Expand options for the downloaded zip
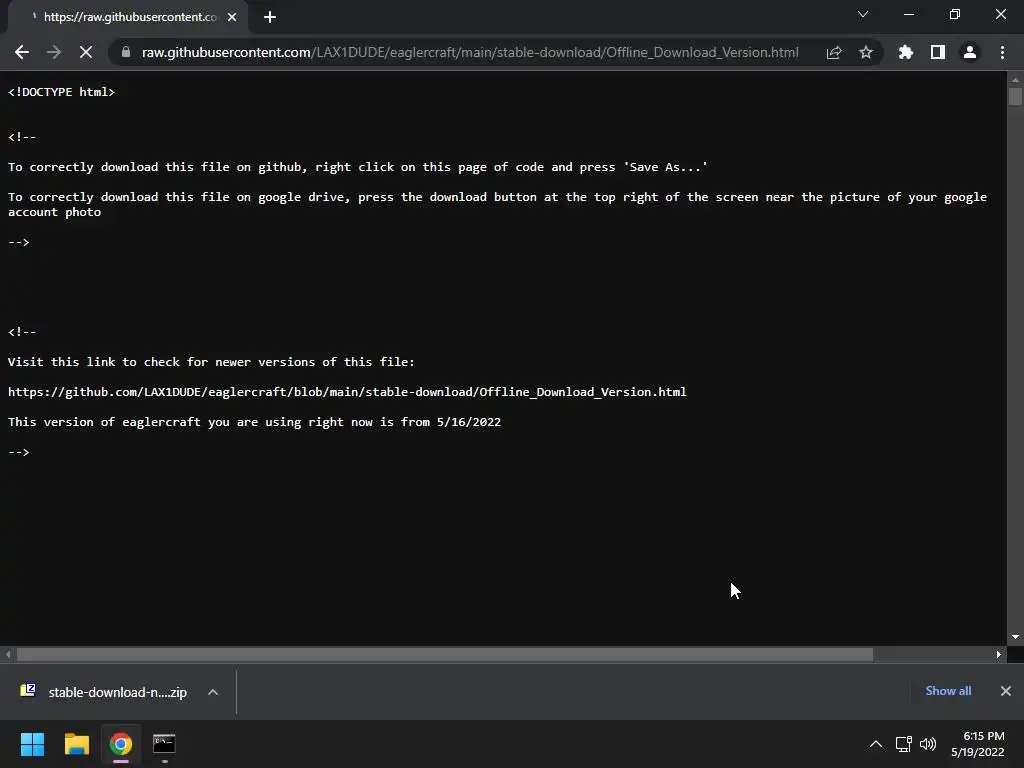Viewport: 1024px width, 768px height. tap(213, 692)
